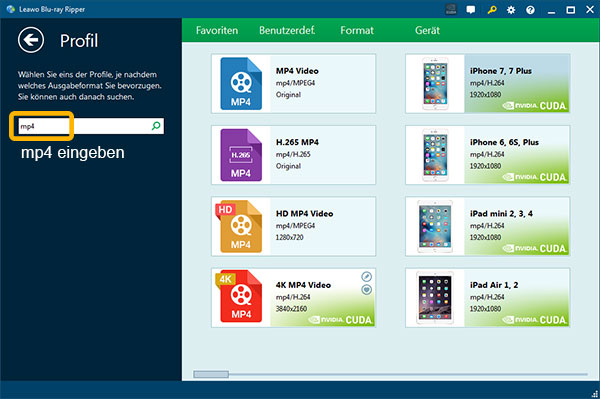The width and height of the screenshot is (600, 399).
Task: Open help via the question mark icon
Action: click(x=530, y=10)
